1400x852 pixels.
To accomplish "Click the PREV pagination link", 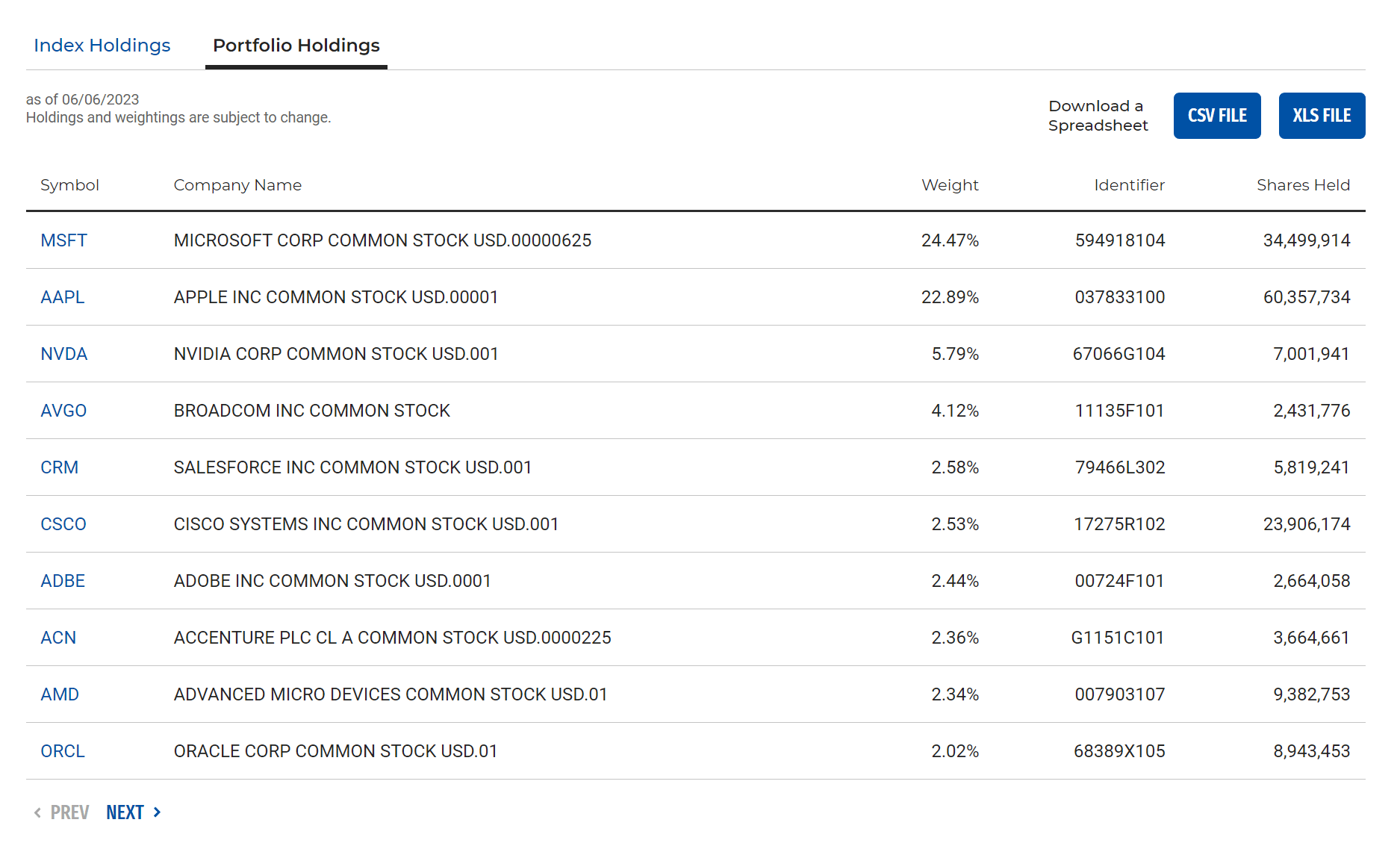I will (69, 812).
